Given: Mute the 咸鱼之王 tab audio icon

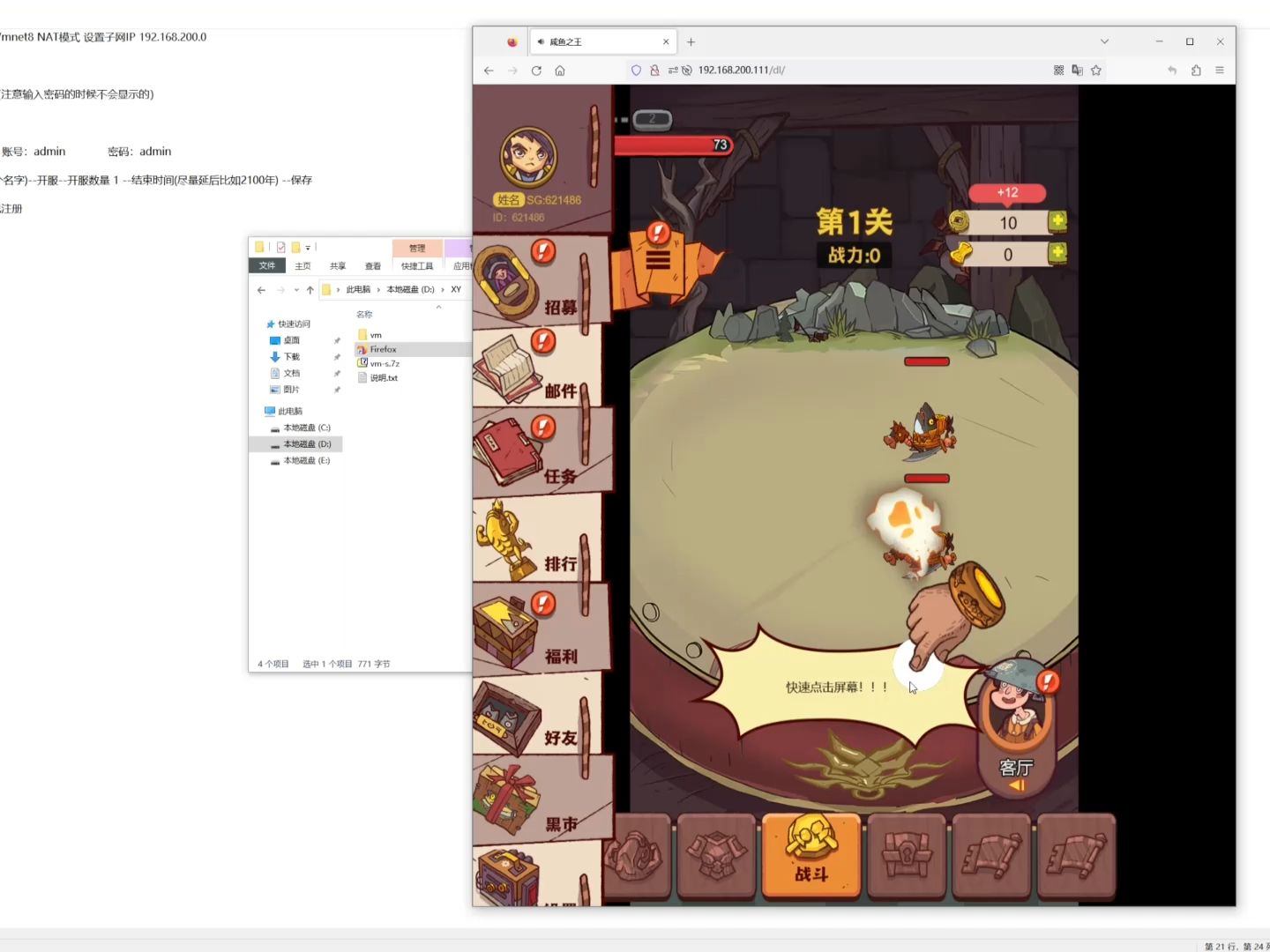Looking at the screenshot, I should 541,41.
